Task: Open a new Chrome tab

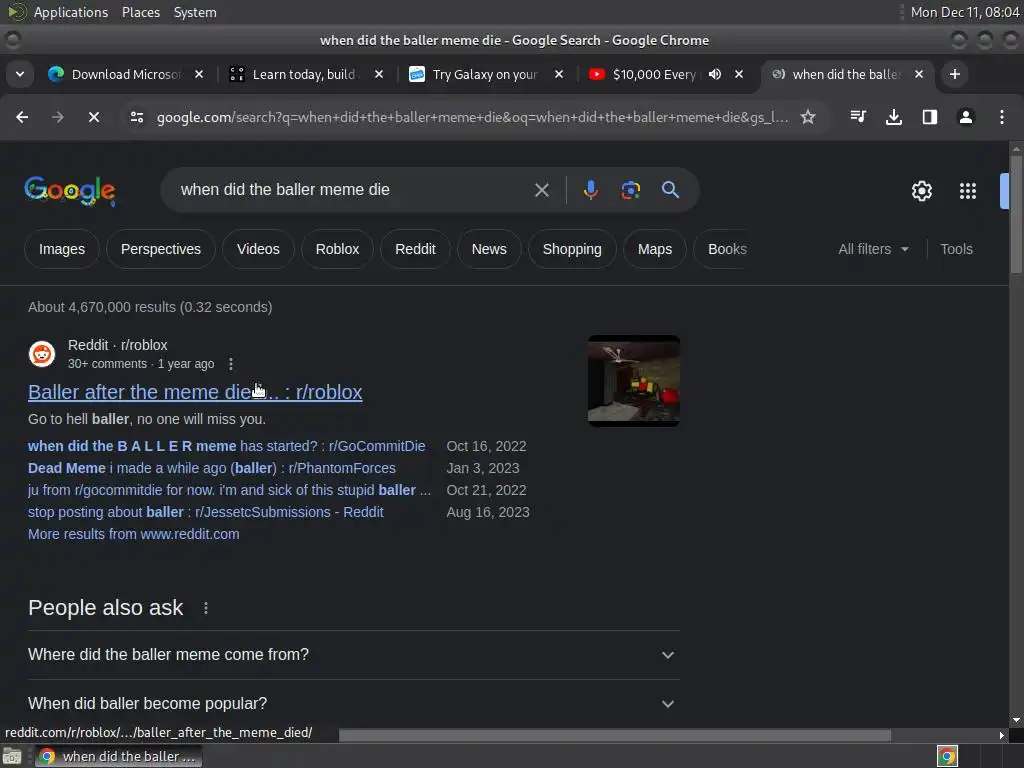Action: point(954,74)
